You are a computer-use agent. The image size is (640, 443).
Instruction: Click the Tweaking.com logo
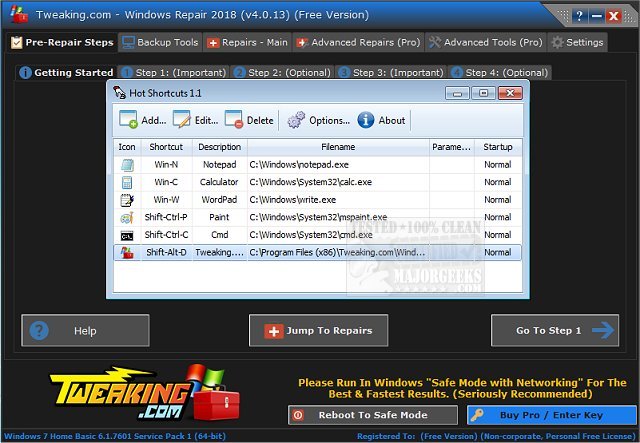pyautogui.click(x=145, y=393)
